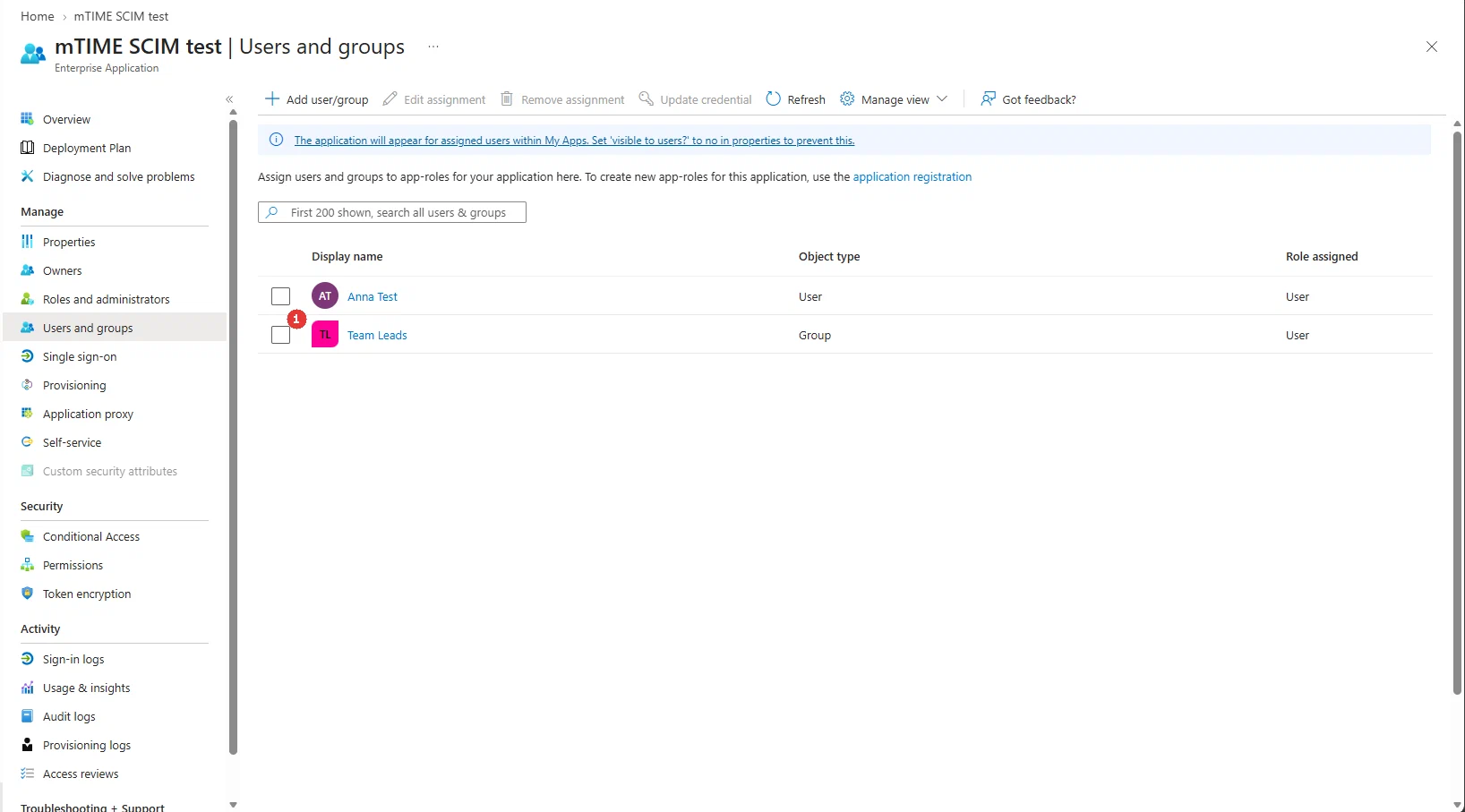Click the Usage & insights chart icon
This screenshot has height=812, width=1465.
pos(27,688)
